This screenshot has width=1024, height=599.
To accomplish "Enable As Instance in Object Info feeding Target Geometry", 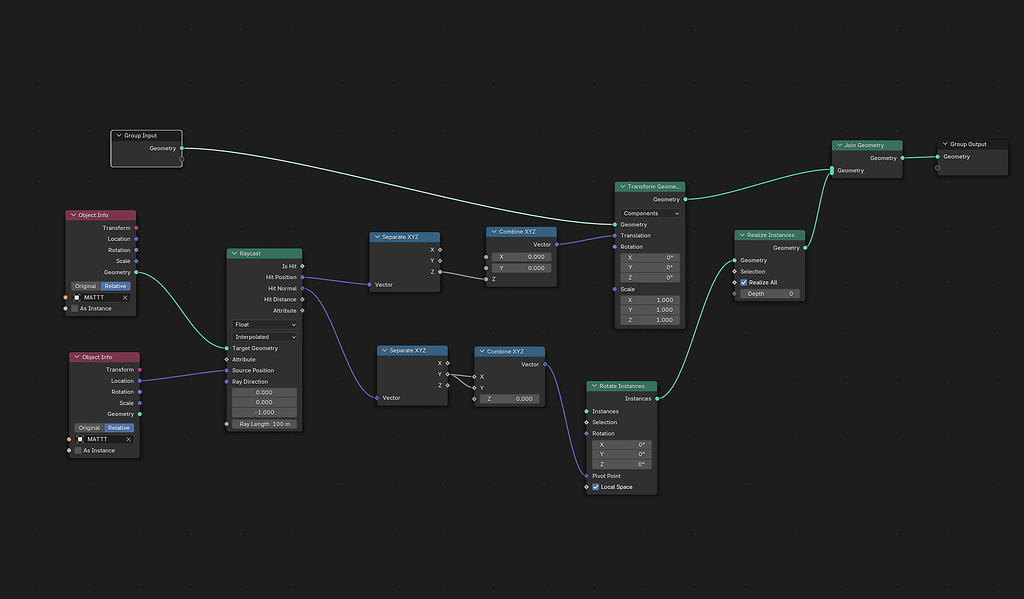I will [x=74, y=308].
